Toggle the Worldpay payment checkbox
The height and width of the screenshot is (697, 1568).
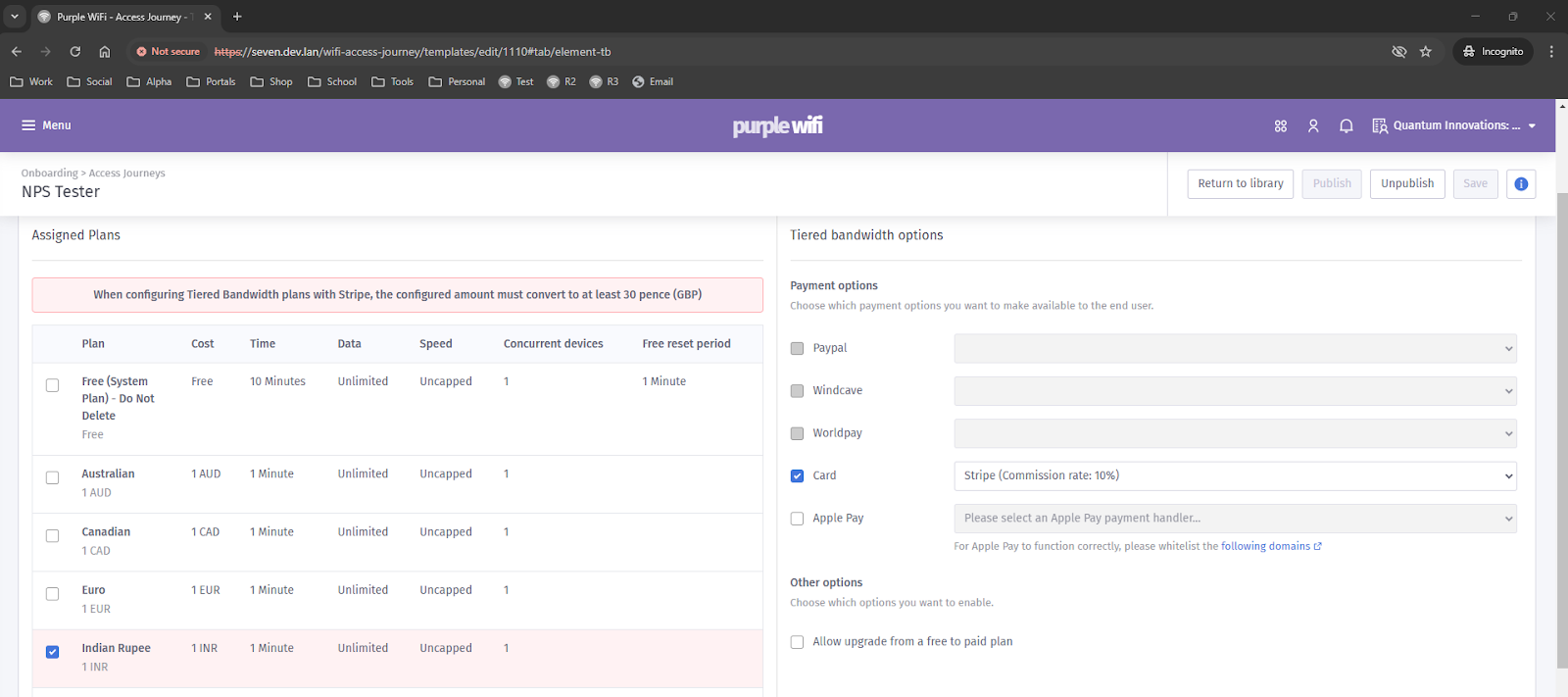tap(797, 433)
